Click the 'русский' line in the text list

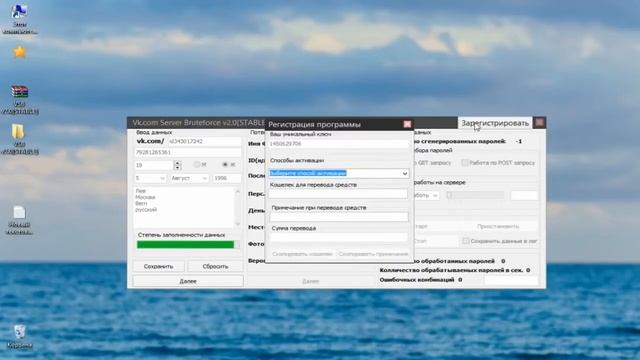tap(146, 209)
